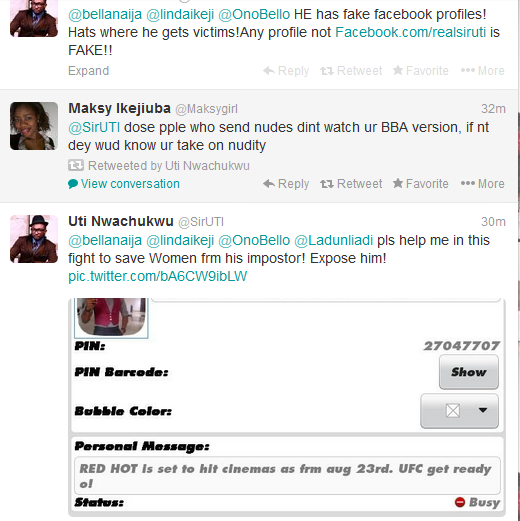Open the Bubble Color dropdown

(x=459, y=411)
